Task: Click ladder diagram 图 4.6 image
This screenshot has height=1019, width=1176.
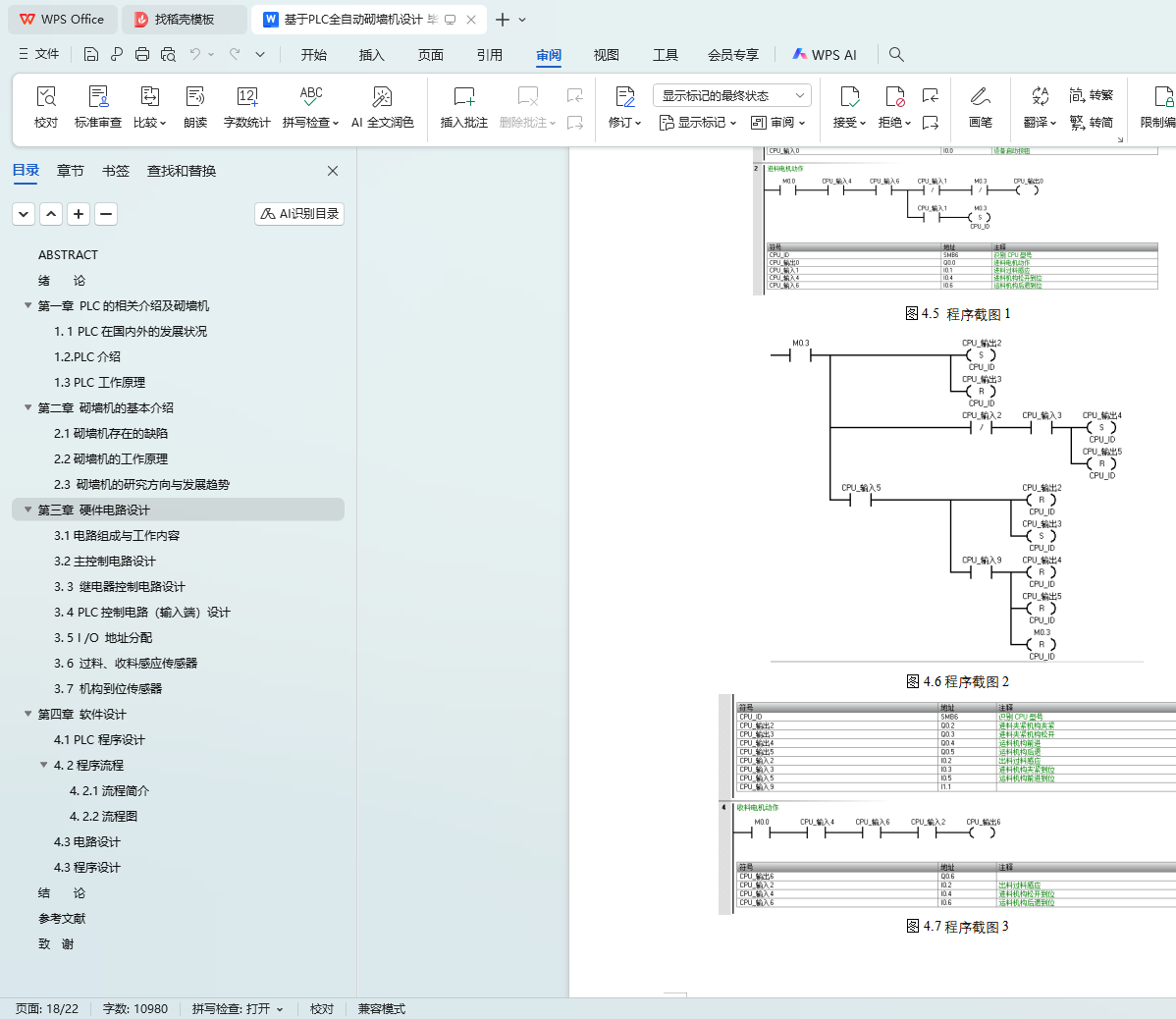Action: 956,500
